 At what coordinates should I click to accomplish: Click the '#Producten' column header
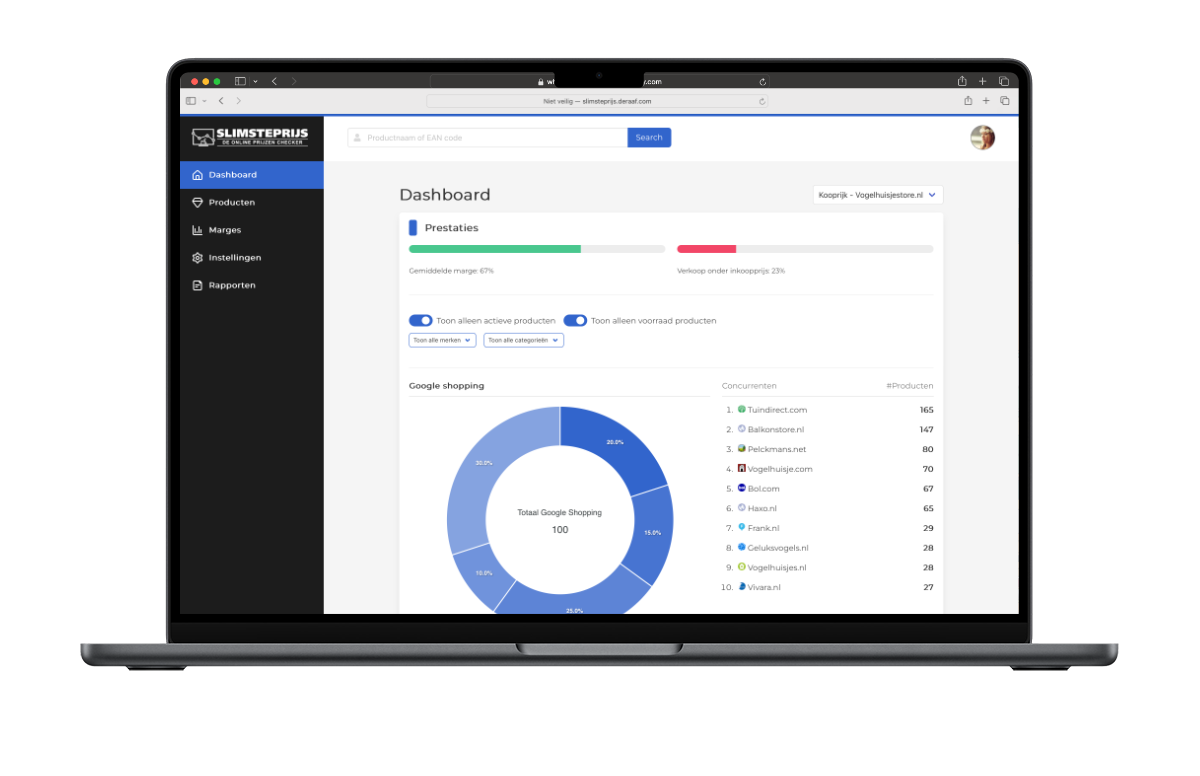coord(910,385)
